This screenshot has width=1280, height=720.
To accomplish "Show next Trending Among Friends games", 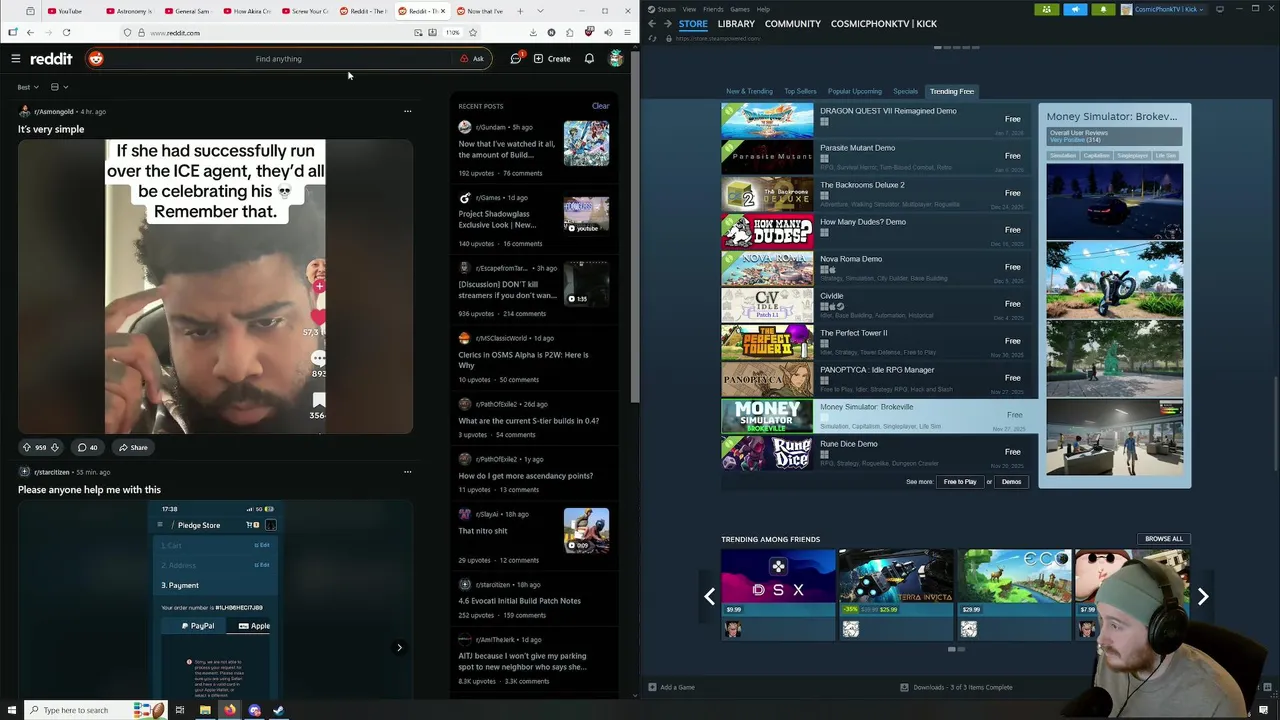I will [x=1203, y=597].
